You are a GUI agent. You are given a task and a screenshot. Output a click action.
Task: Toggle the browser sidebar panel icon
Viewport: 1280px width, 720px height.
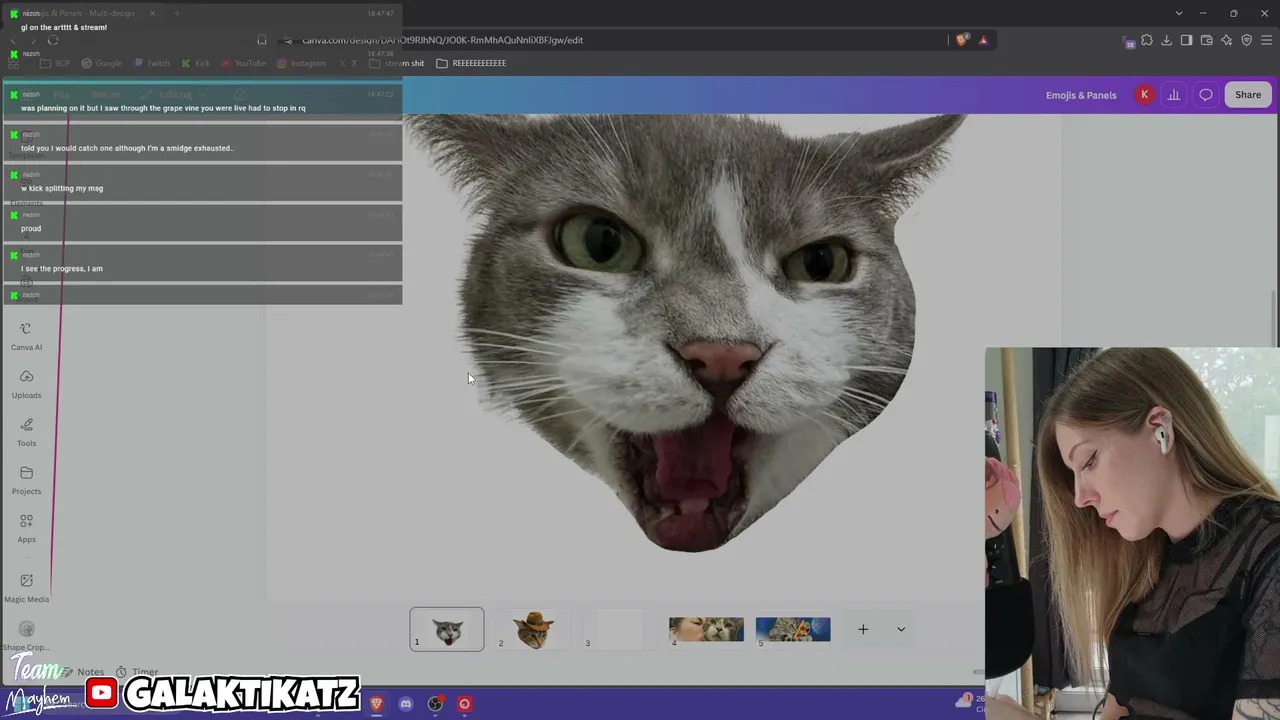[x=1186, y=40]
